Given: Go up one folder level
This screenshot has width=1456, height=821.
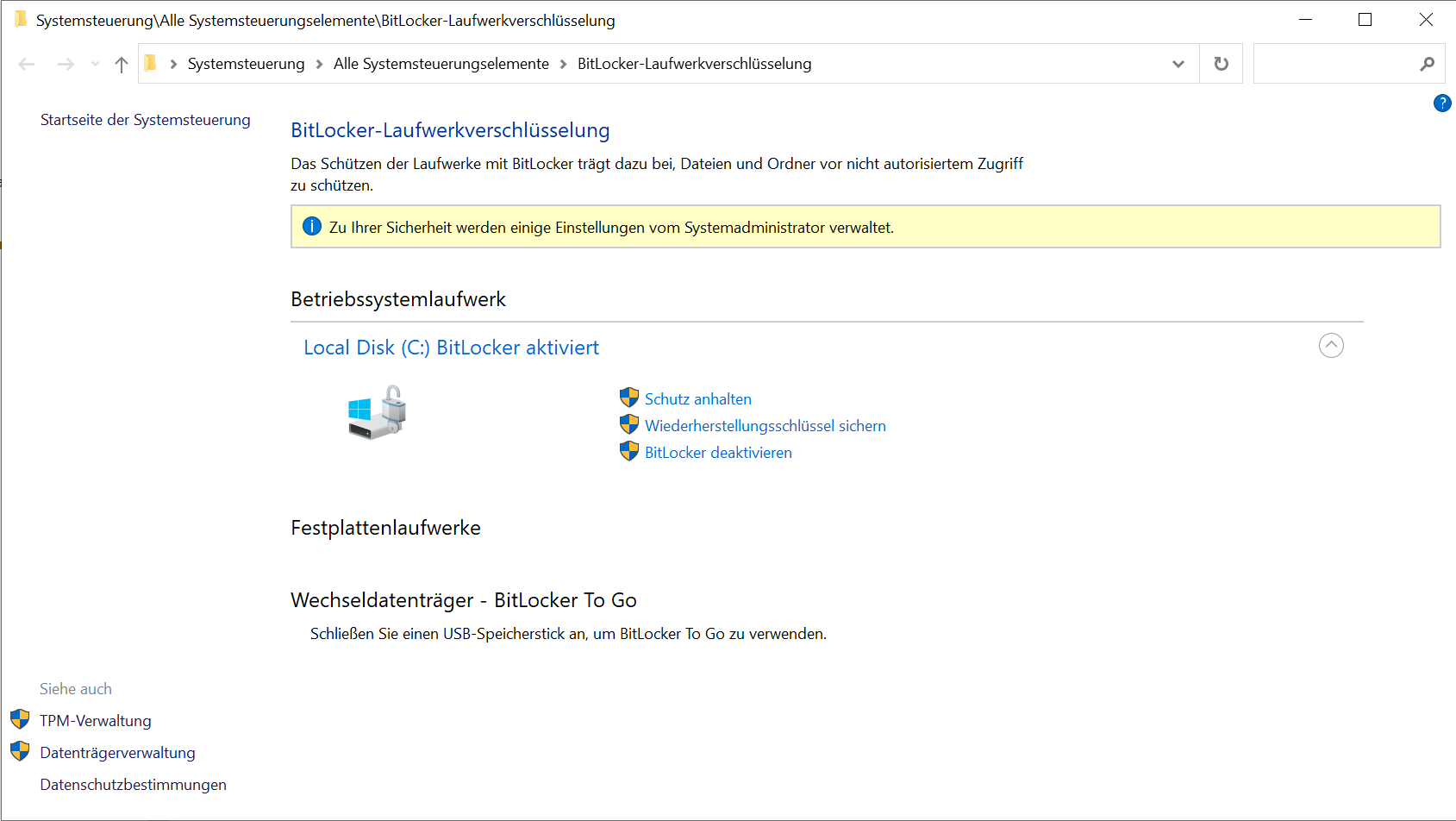Looking at the screenshot, I should tap(122, 64).
